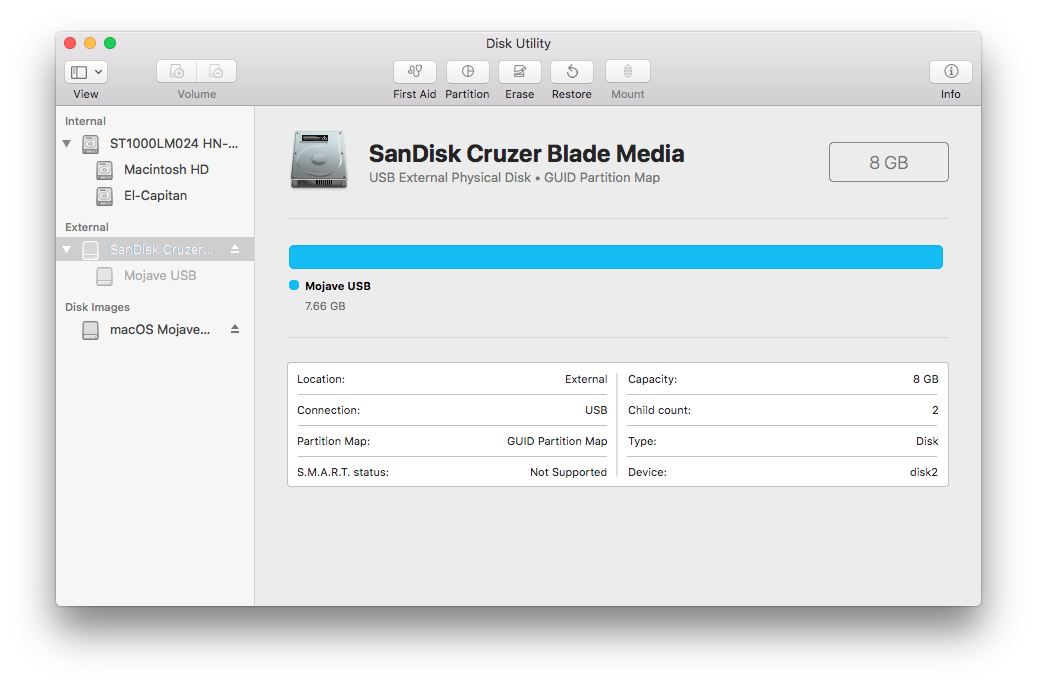Click the remove Volume toolbar button
Viewport: 1037px width, 686px height.
click(x=216, y=71)
